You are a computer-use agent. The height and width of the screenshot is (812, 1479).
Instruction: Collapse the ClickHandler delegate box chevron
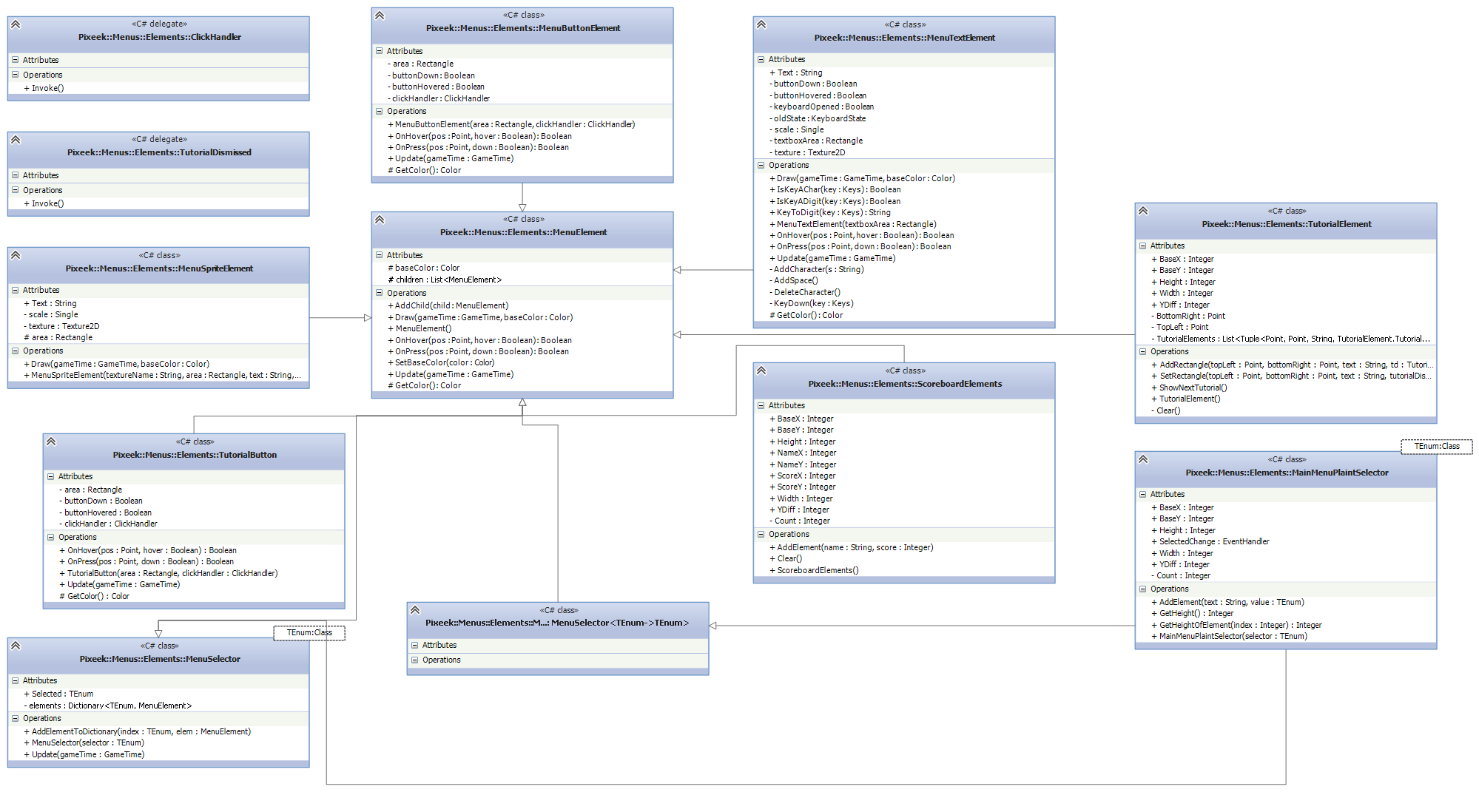[16, 24]
